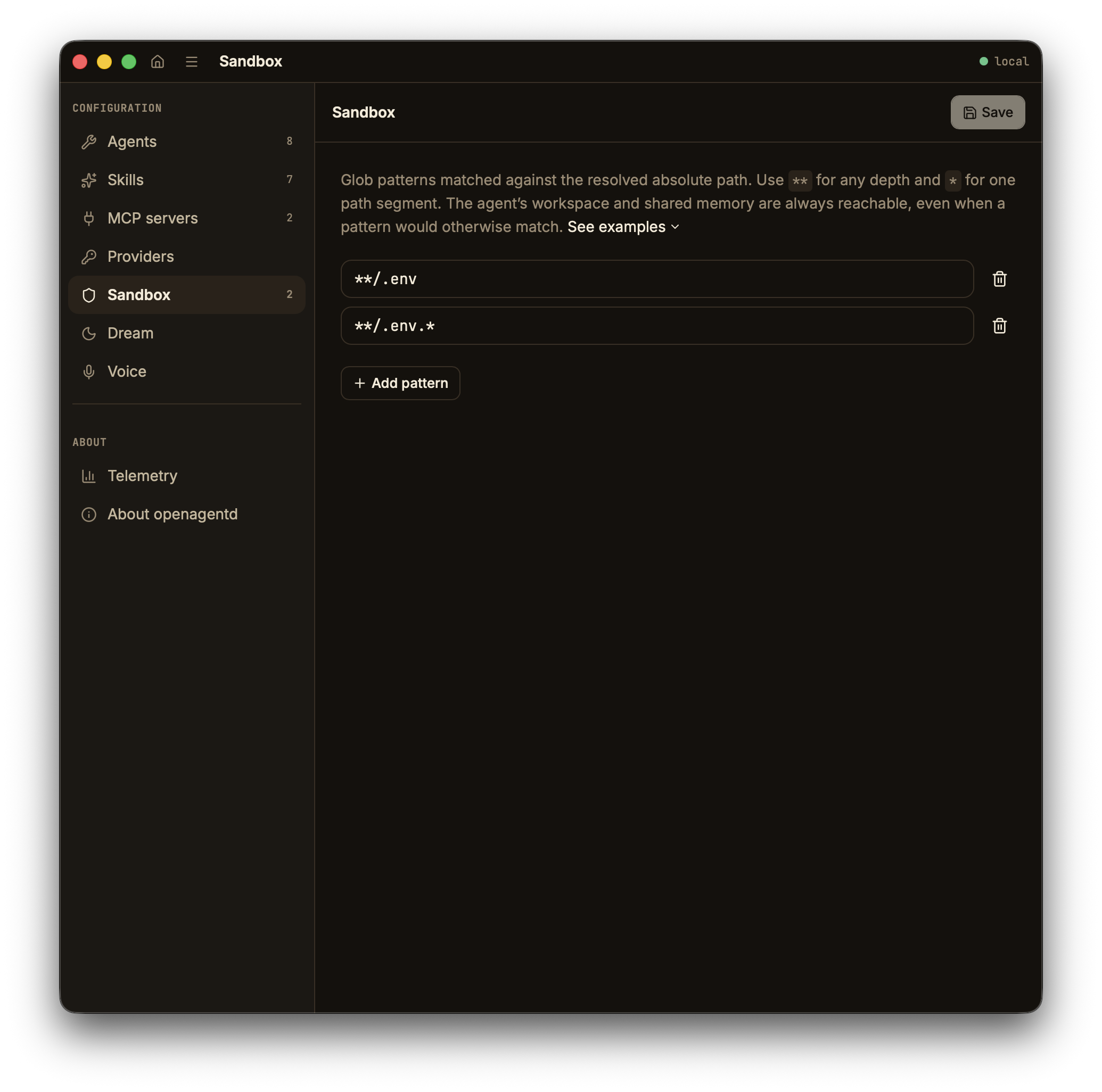Screen dimensions: 1102x1092
Task: Click the floppy disk icon in Save
Action: (x=969, y=112)
